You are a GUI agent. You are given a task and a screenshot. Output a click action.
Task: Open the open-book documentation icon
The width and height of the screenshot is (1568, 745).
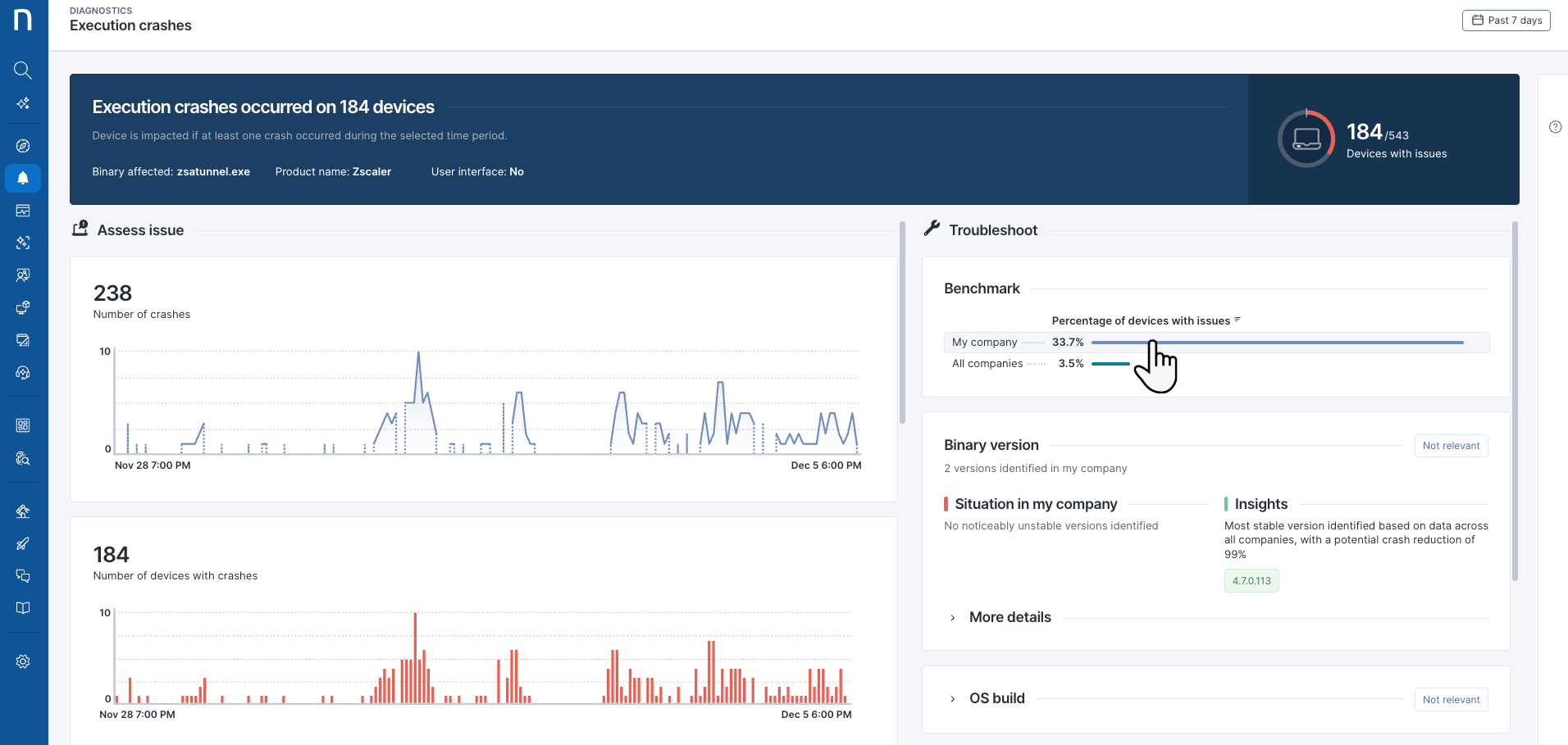coord(23,608)
